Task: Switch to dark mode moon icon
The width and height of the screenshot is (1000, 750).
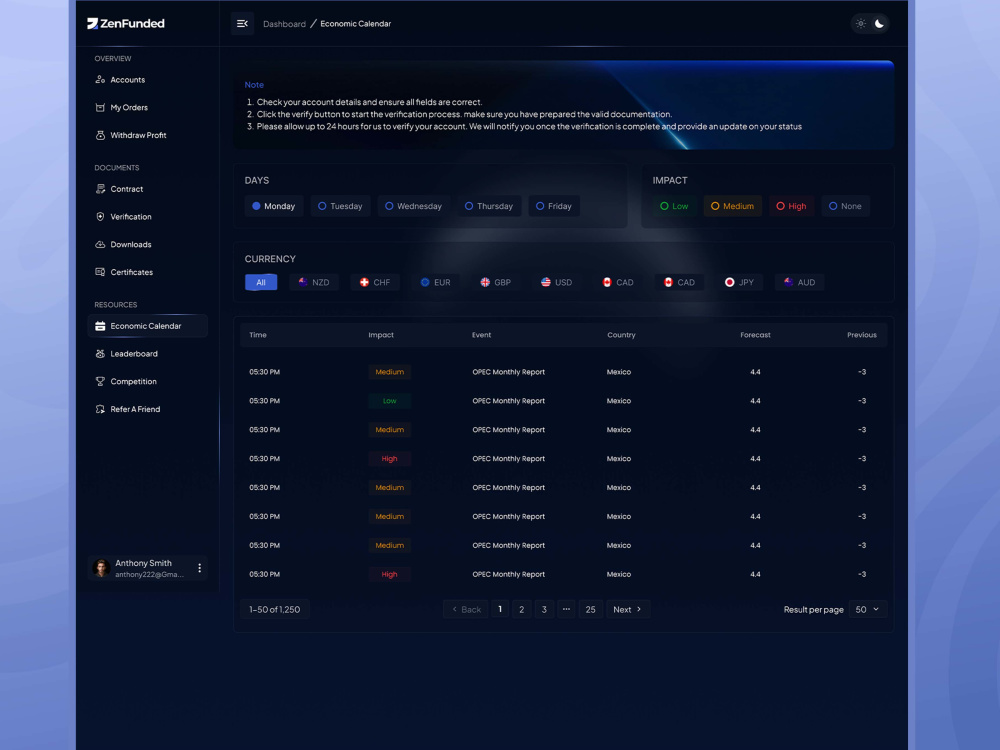Action: pos(879,24)
